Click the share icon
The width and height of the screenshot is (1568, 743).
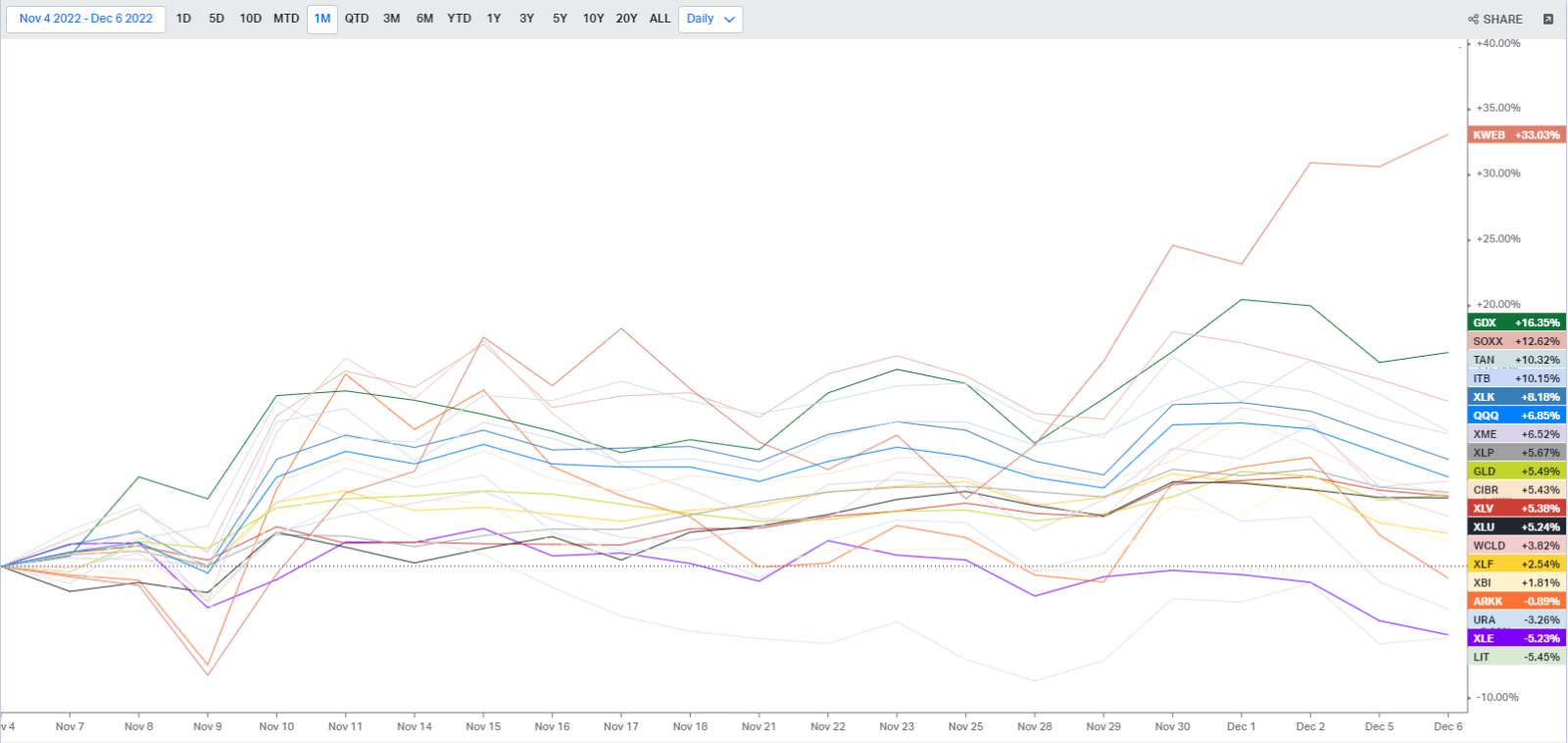pyautogui.click(x=1473, y=20)
